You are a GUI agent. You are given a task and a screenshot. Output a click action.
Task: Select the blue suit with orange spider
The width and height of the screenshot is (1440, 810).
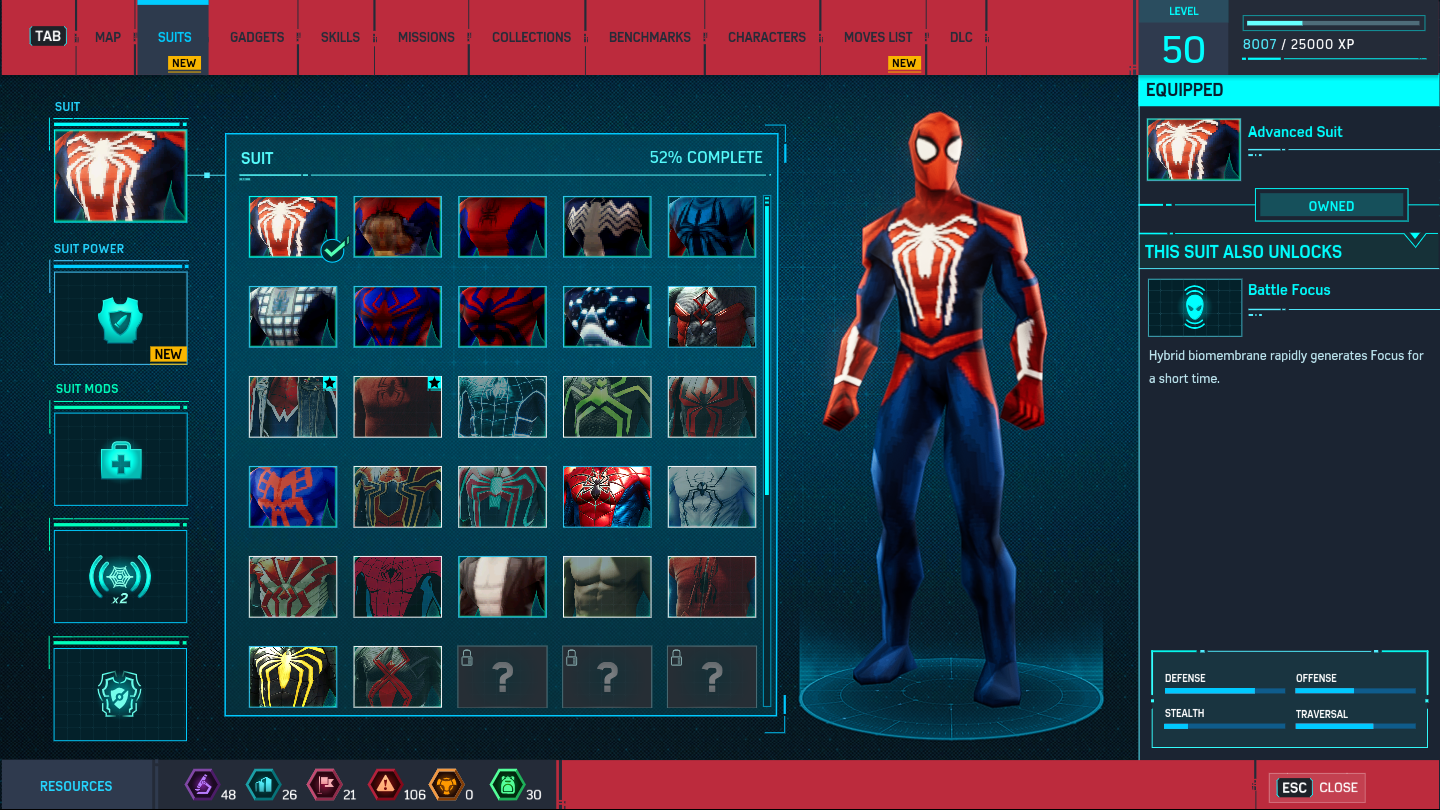click(x=292, y=497)
